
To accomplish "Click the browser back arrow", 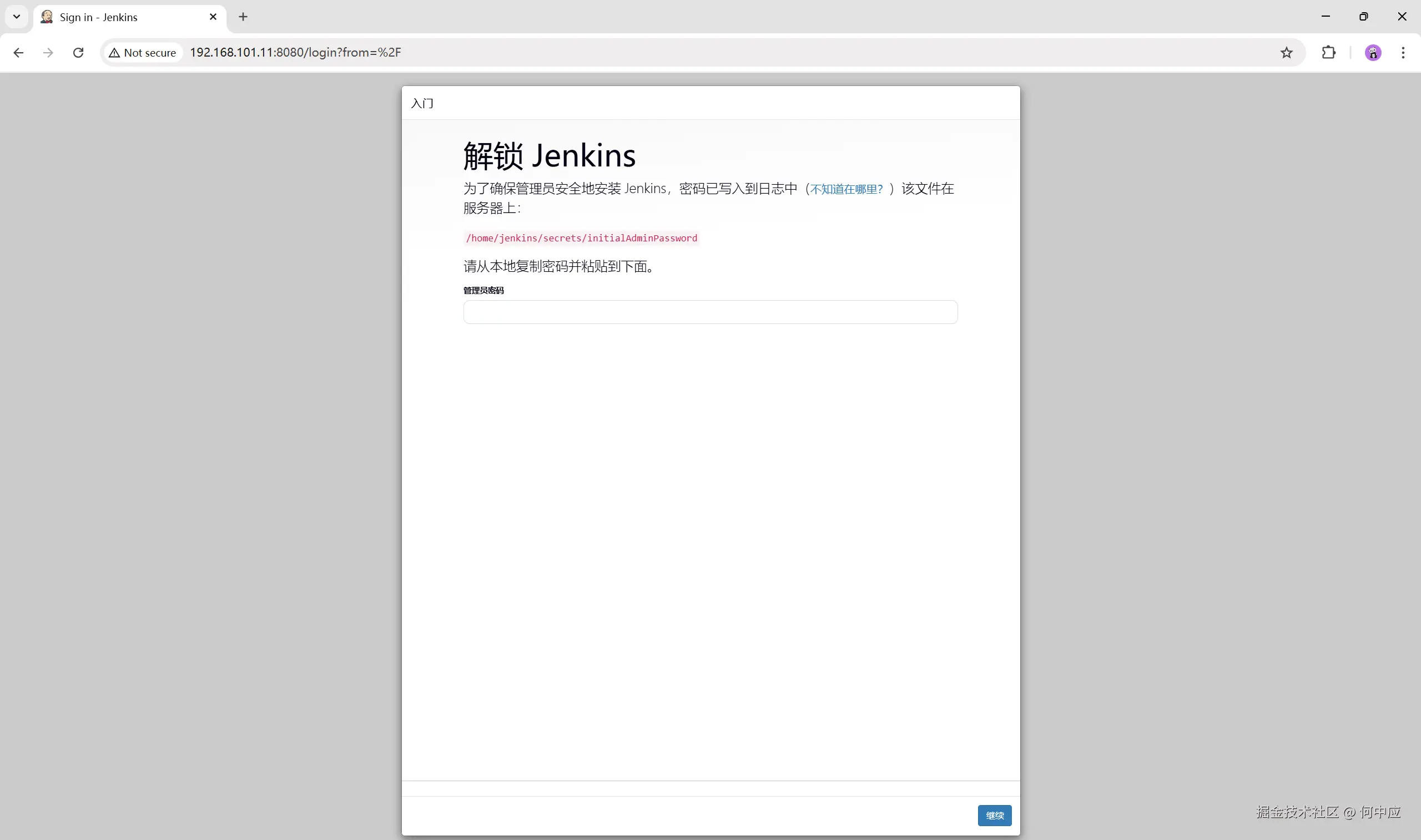I will 19,52.
